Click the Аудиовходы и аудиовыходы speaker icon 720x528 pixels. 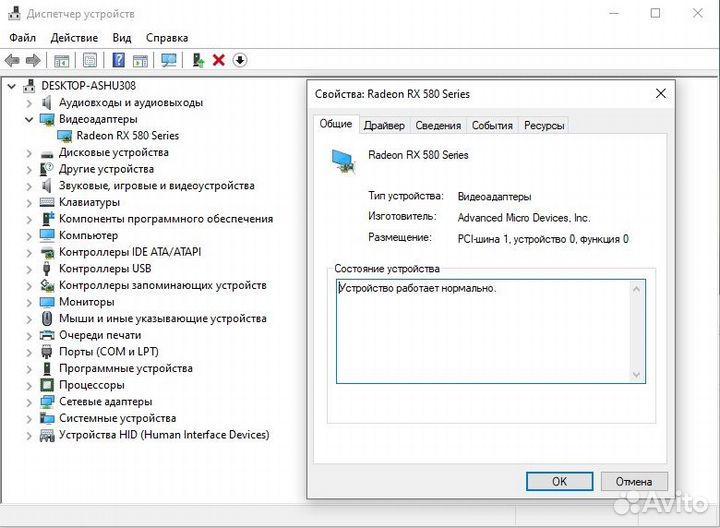[46, 102]
